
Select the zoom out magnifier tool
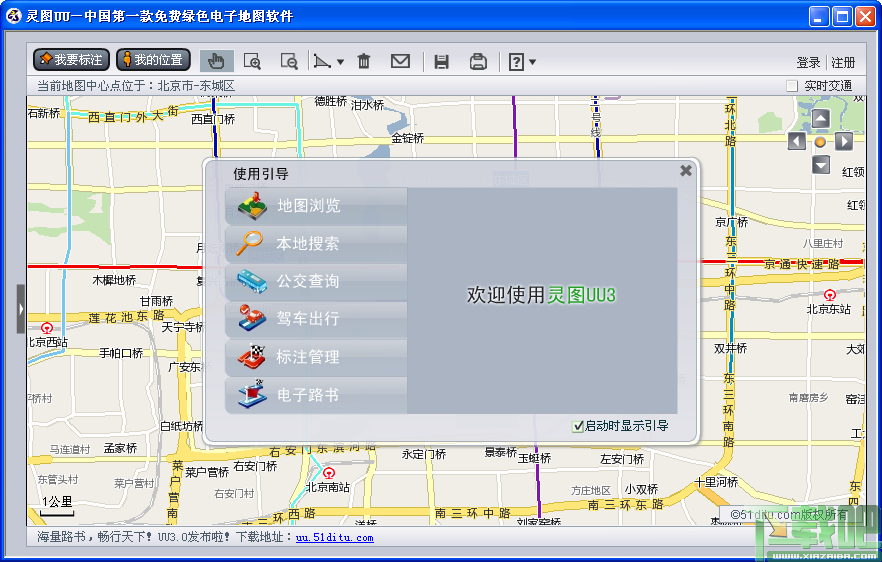[289, 61]
